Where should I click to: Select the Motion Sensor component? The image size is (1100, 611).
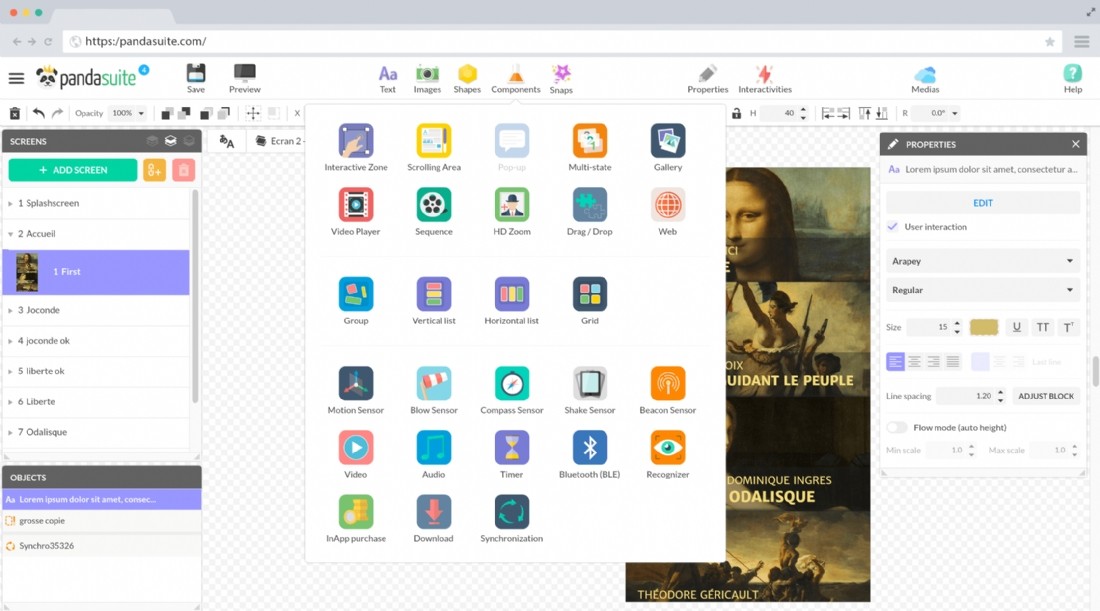tap(356, 384)
